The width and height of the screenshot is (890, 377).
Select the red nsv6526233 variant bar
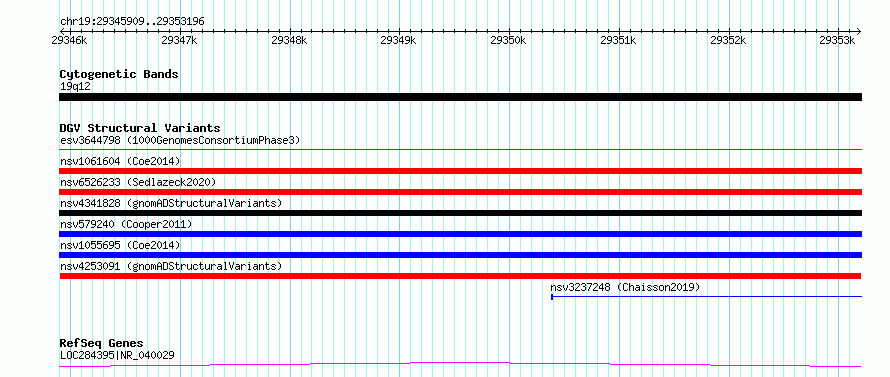pos(460,192)
